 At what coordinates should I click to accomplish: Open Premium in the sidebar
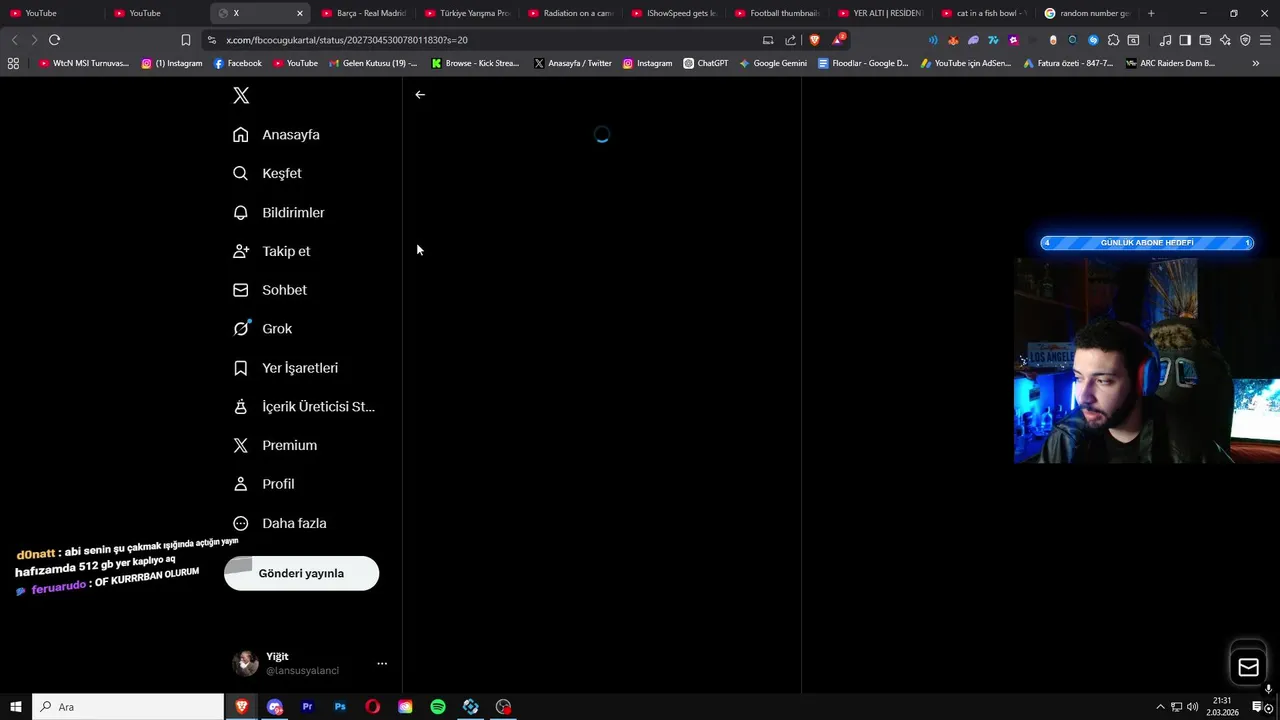(275, 446)
